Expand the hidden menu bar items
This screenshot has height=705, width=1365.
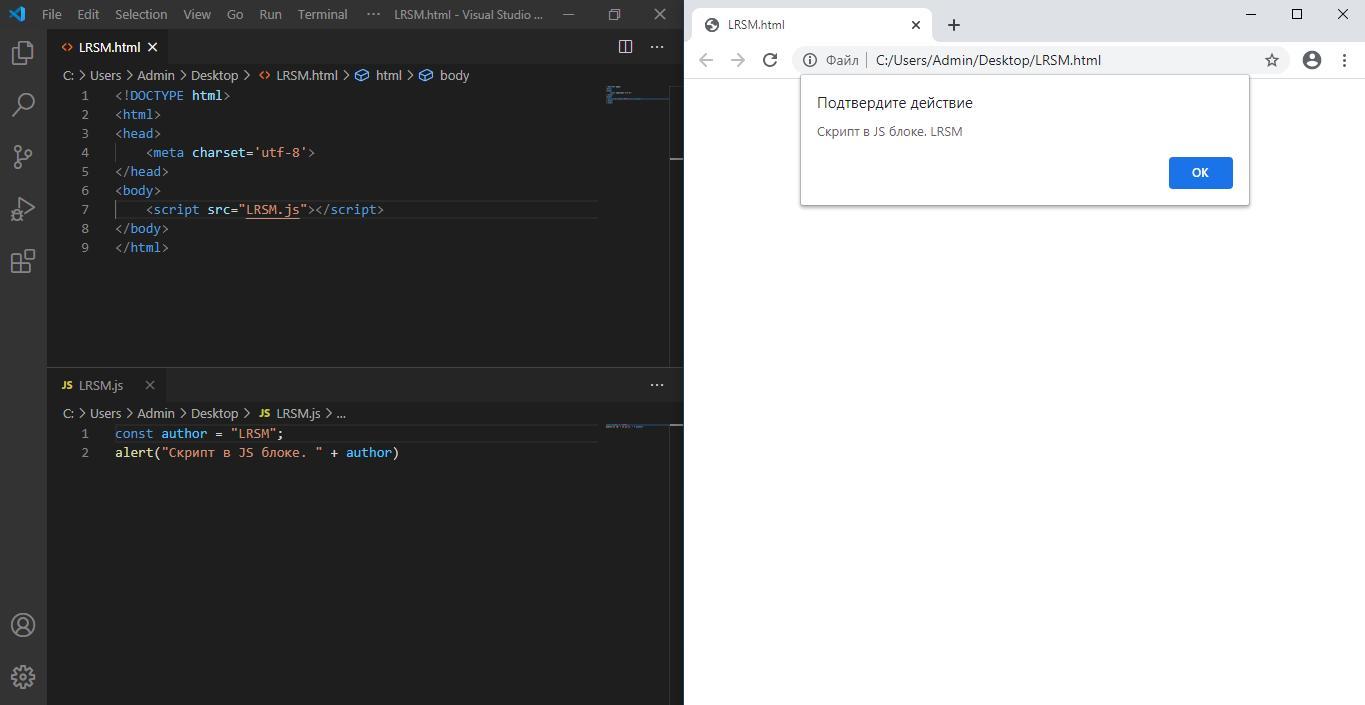[373, 14]
